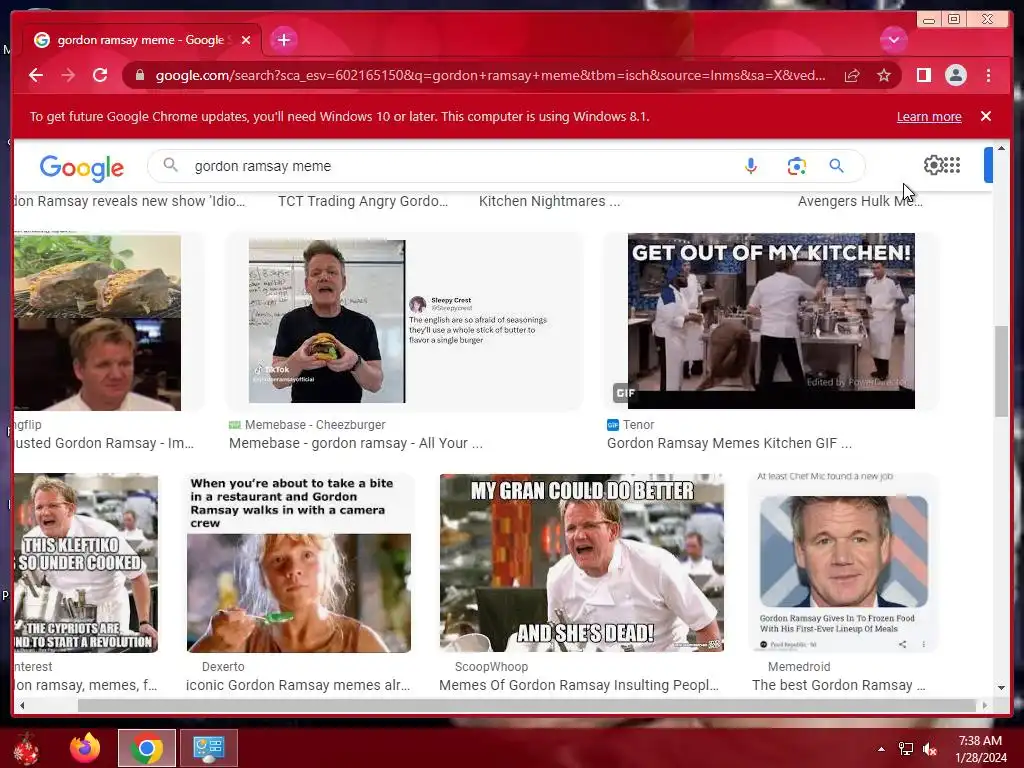Open the frozen food Gordon Ramsay image
Viewport: 1024px width, 768px height.
point(843,562)
